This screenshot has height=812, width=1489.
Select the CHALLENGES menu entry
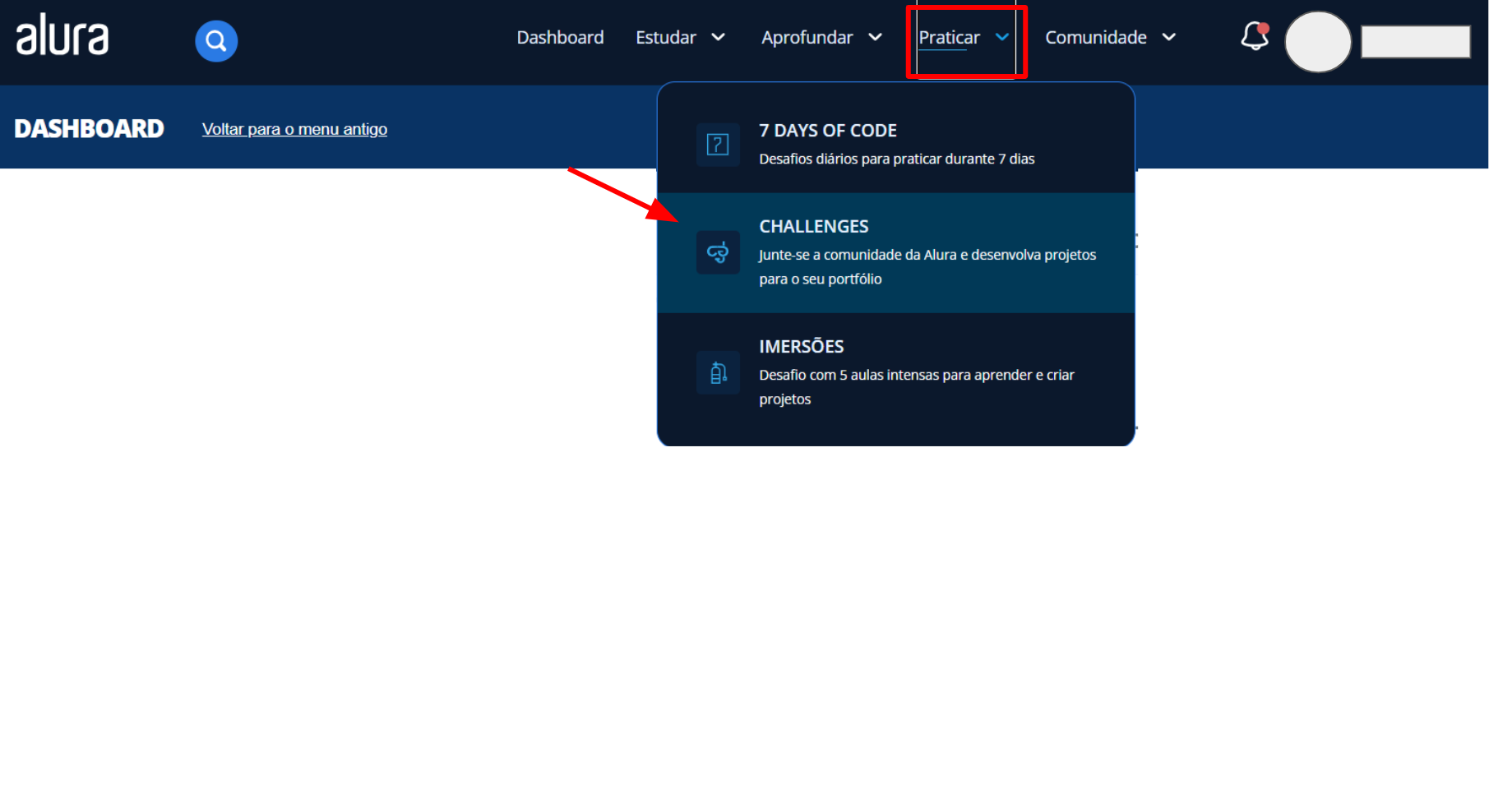pos(814,227)
